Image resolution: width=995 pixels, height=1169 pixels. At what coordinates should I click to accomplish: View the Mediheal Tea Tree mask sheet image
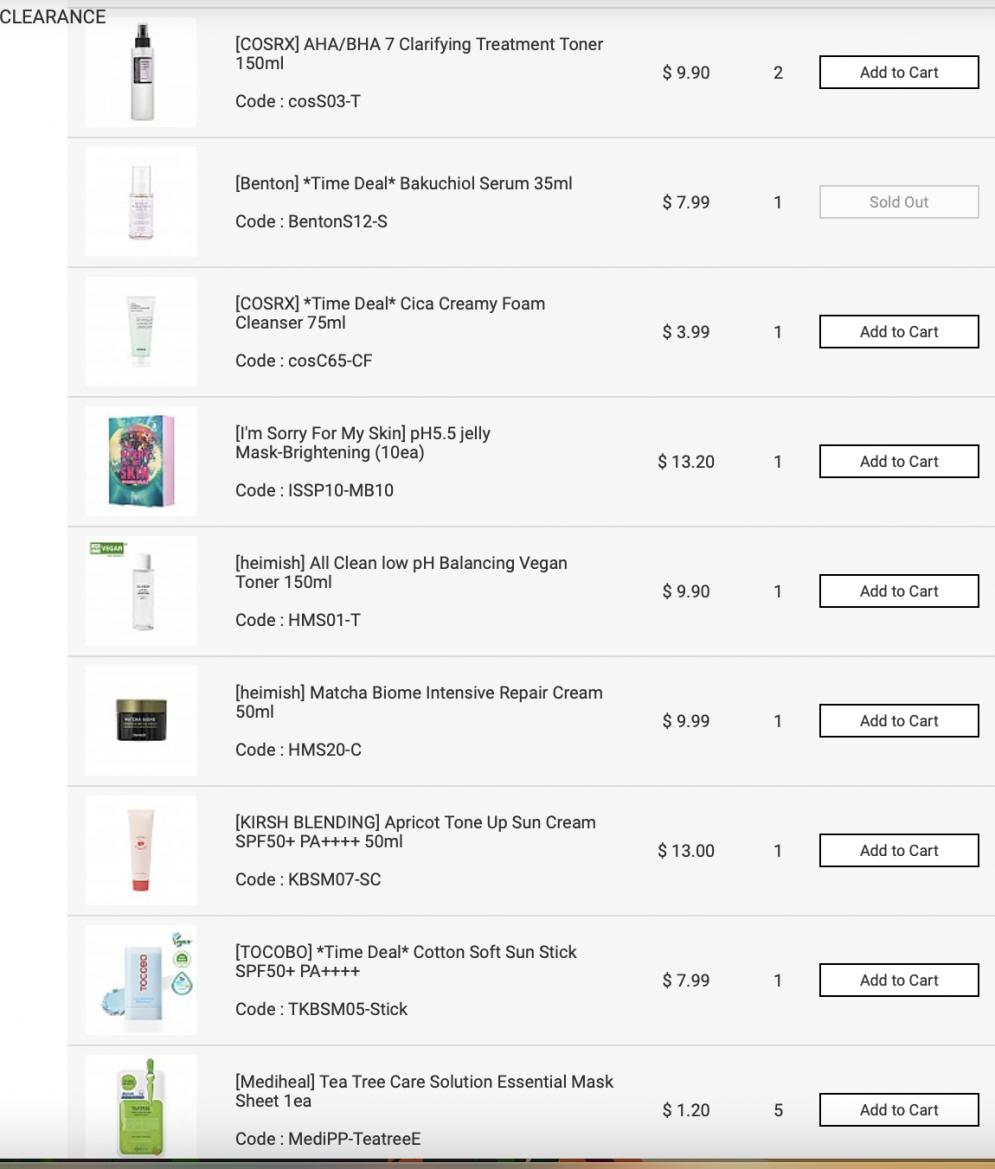[x=141, y=1107]
